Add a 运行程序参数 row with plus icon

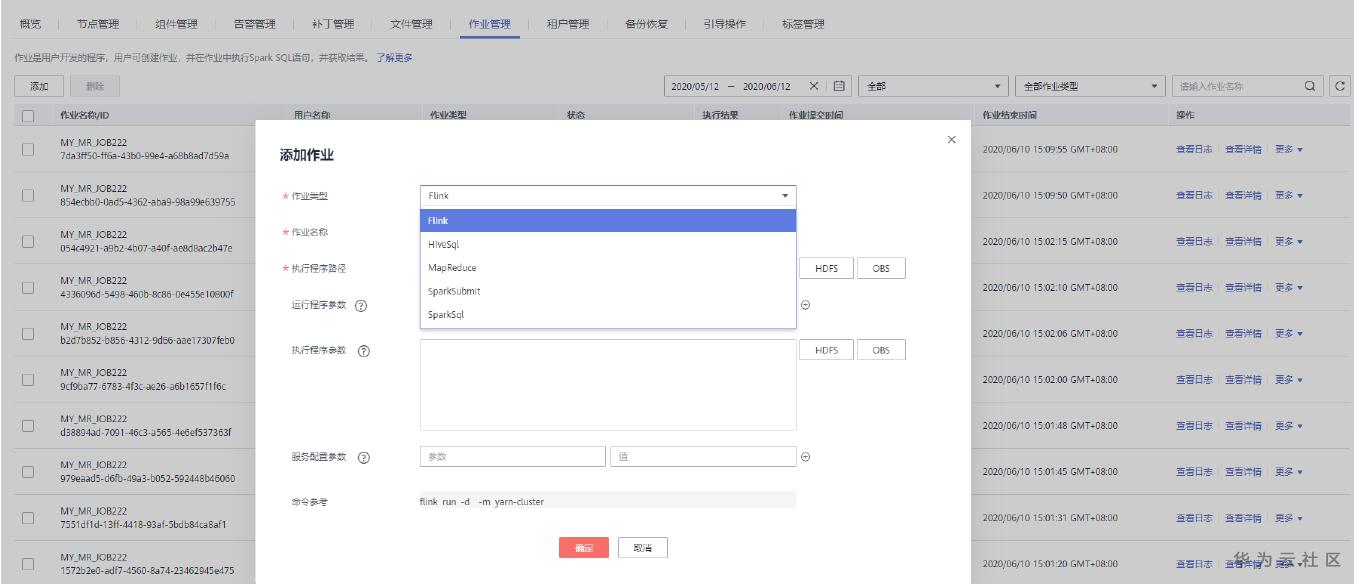(x=806, y=305)
